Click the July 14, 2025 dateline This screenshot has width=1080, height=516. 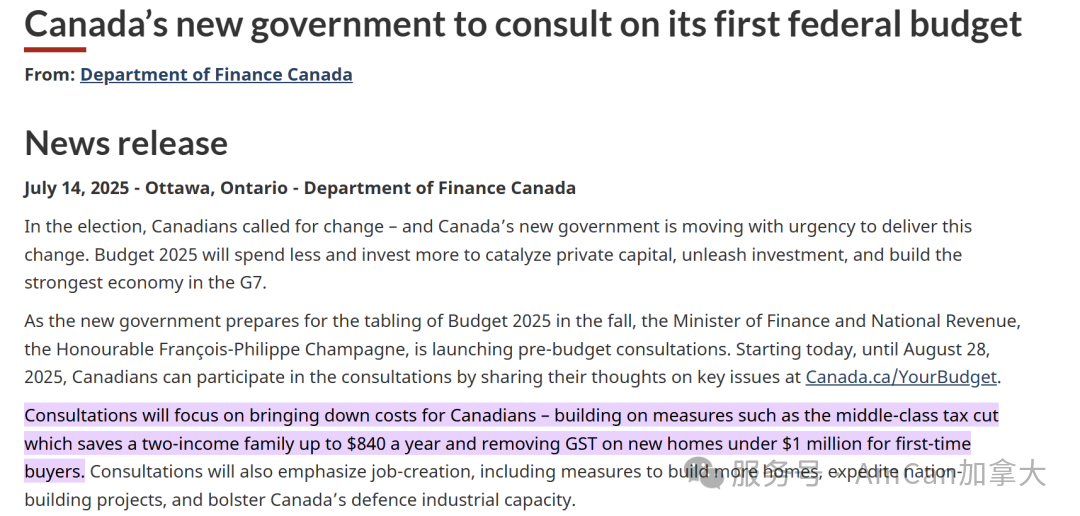[76, 188]
